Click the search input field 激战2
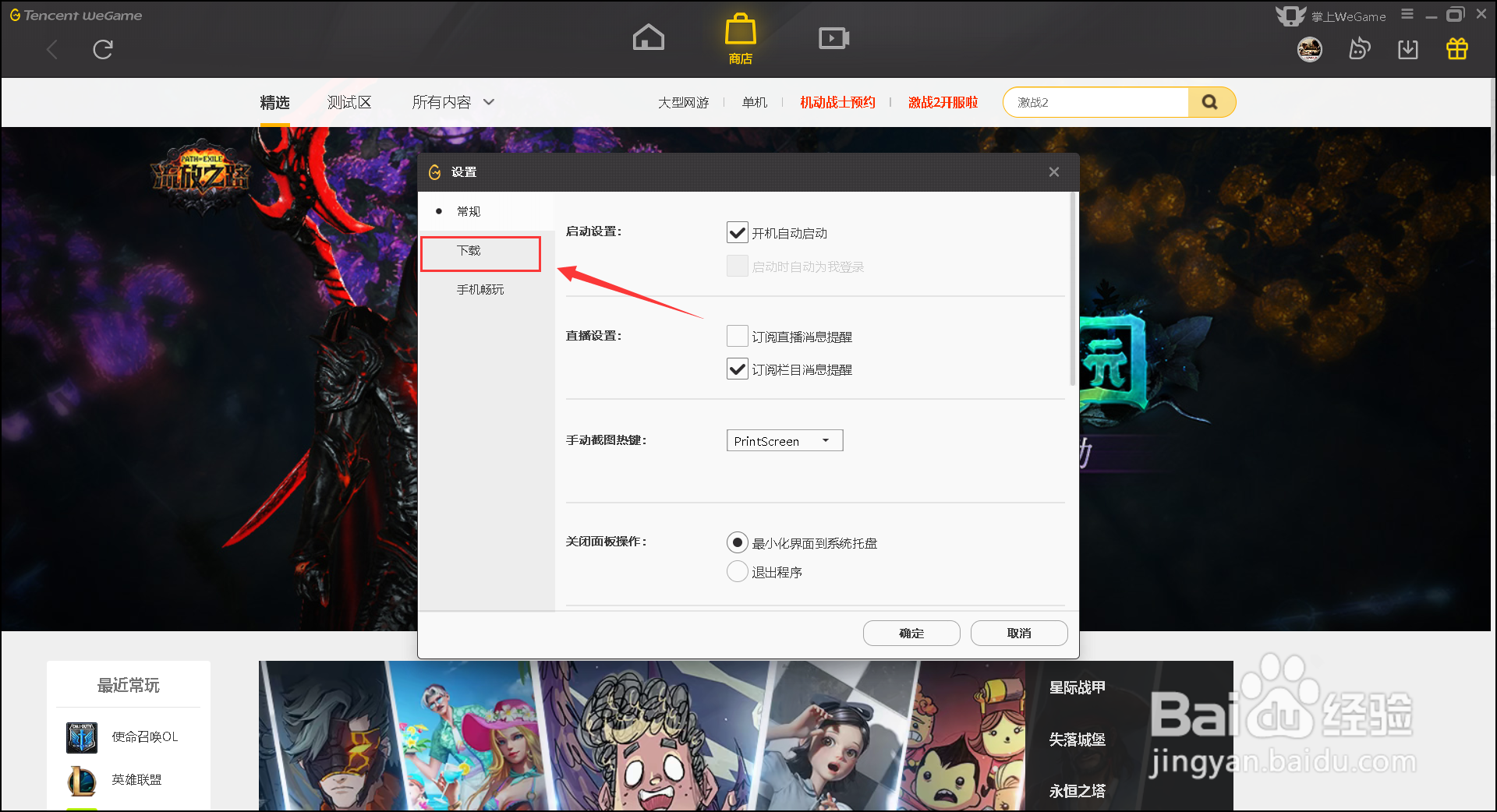This screenshot has height=812, width=1497. point(1096,102)
